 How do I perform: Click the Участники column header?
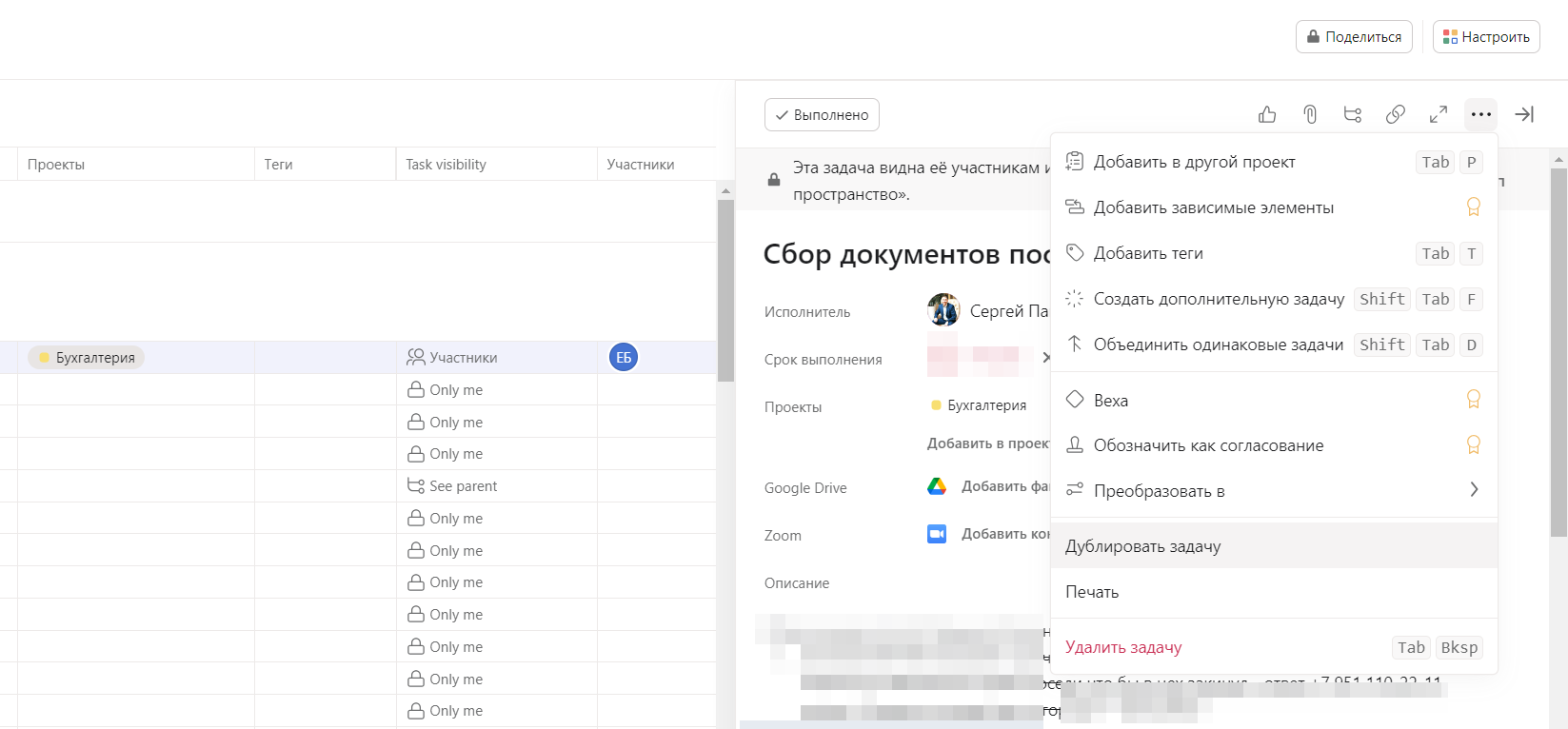click(656, 165)
